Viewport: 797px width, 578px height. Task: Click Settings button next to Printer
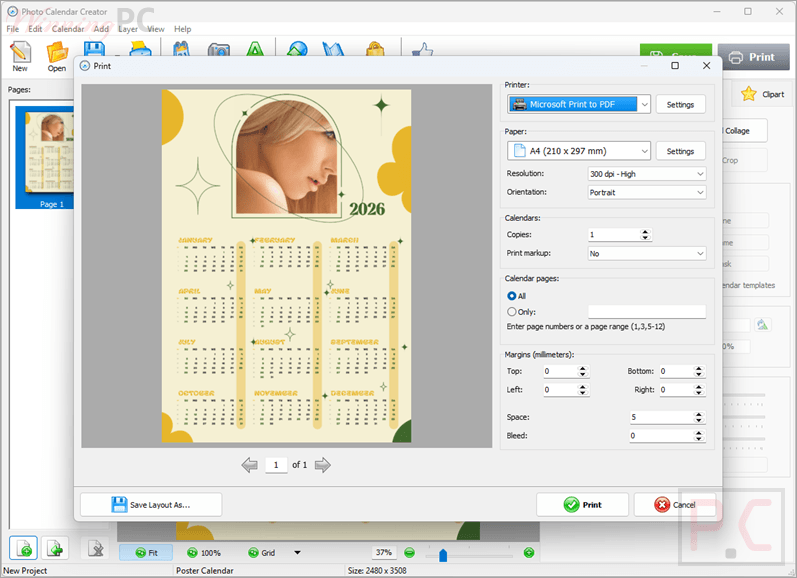[680, 104]
